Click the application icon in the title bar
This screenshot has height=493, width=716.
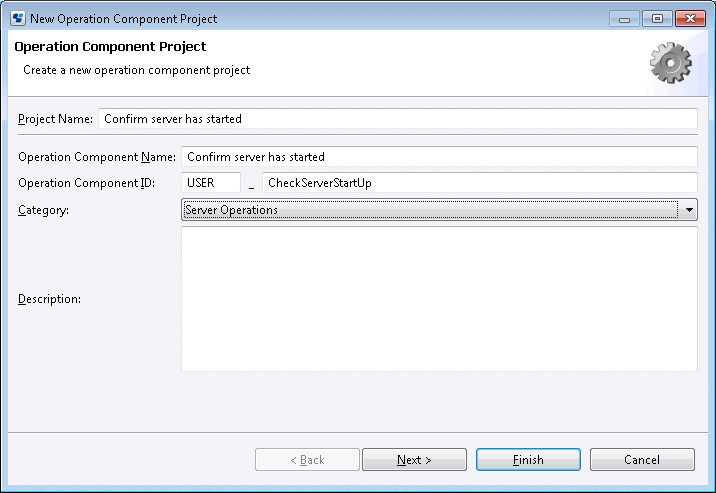[x=18, y=18]
